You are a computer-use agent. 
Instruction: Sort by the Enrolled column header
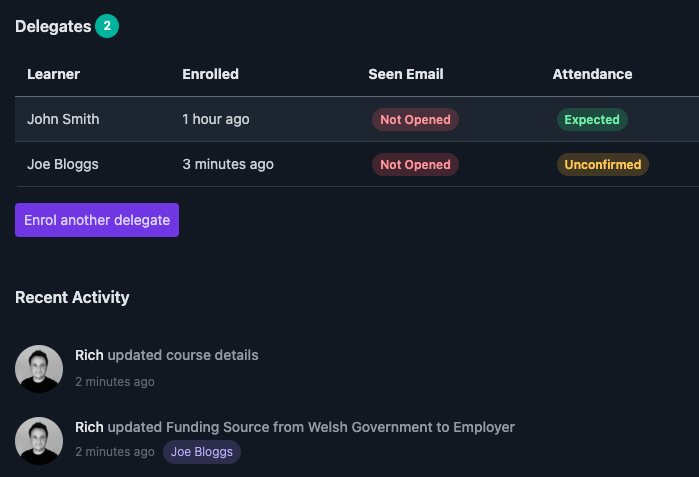(210, 74)
